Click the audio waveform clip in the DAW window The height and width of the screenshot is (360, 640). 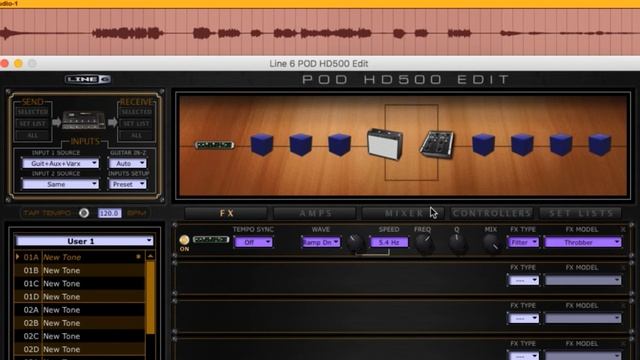(320, 32)
